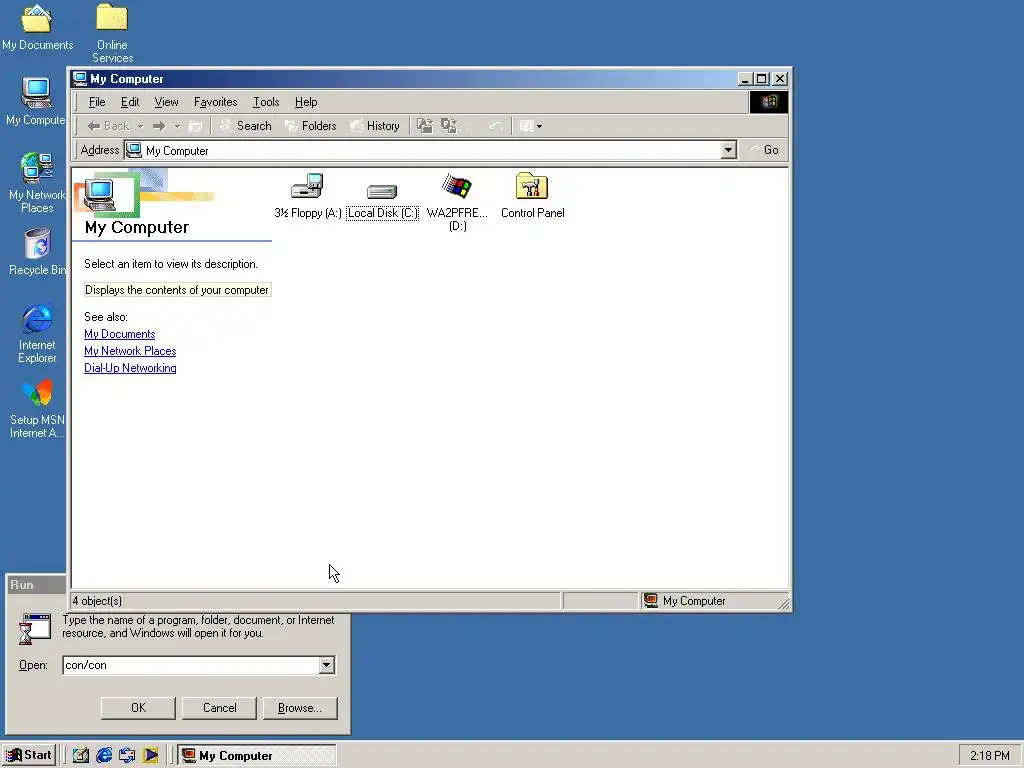1024x768 pixels.
Task: Click the resize grip of My Computer window
Action: [784, 603]
